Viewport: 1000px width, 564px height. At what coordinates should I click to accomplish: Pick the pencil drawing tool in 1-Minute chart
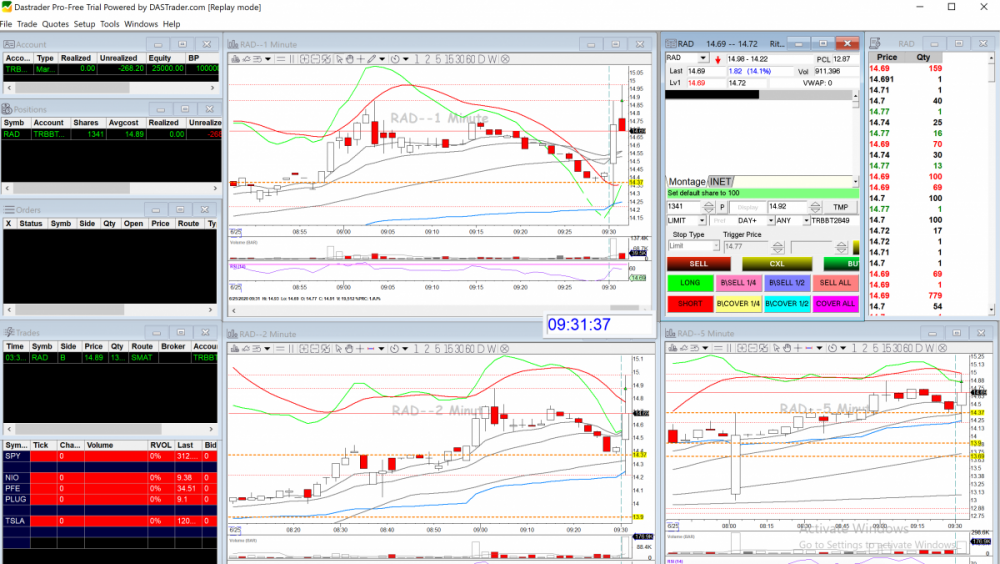pos(372,59)
